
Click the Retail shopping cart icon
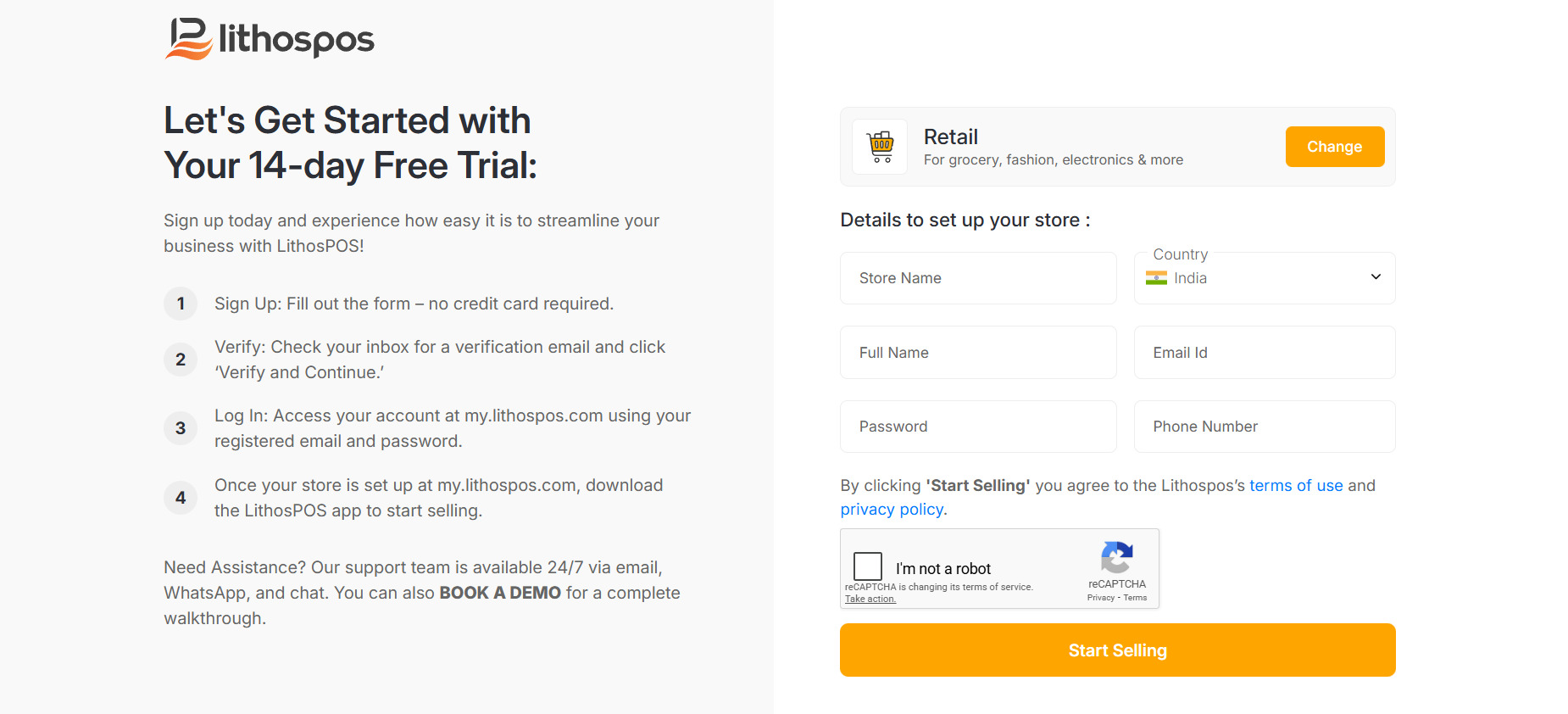coord(881,147)
